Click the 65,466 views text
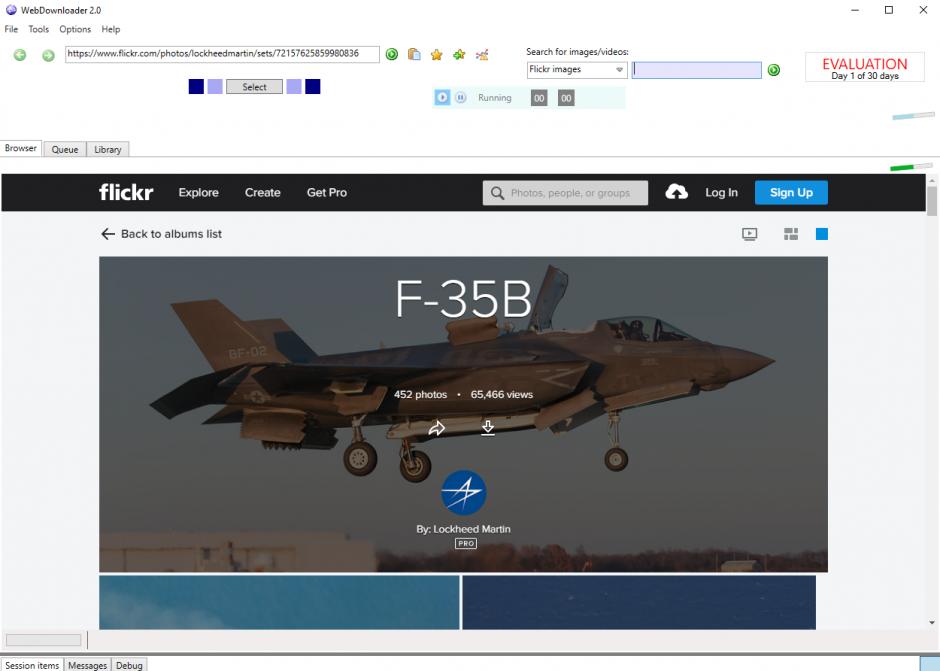940x671 pixels. point(502,395)
